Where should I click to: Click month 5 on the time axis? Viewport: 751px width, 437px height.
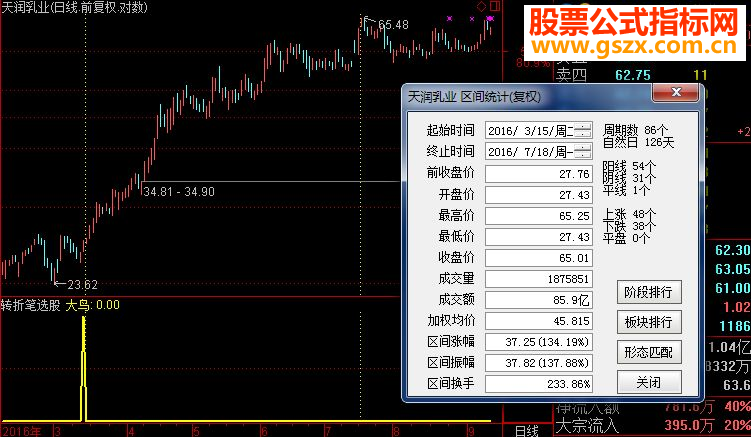pos(196,431)
